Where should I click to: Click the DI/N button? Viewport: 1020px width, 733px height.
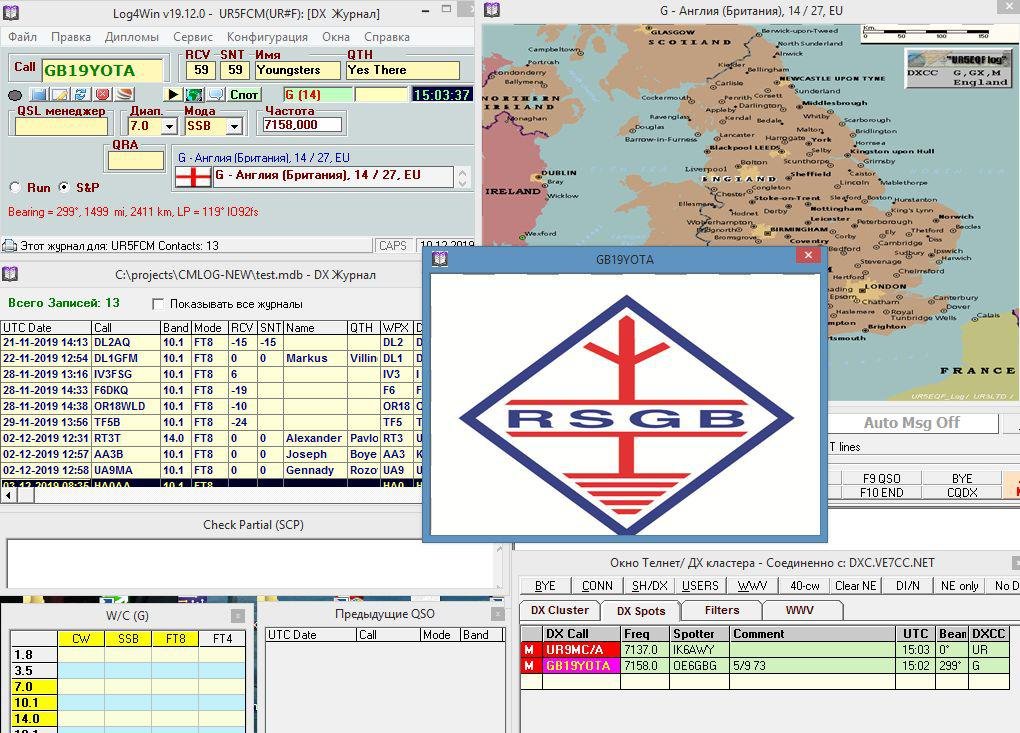(x=907, y=585)
